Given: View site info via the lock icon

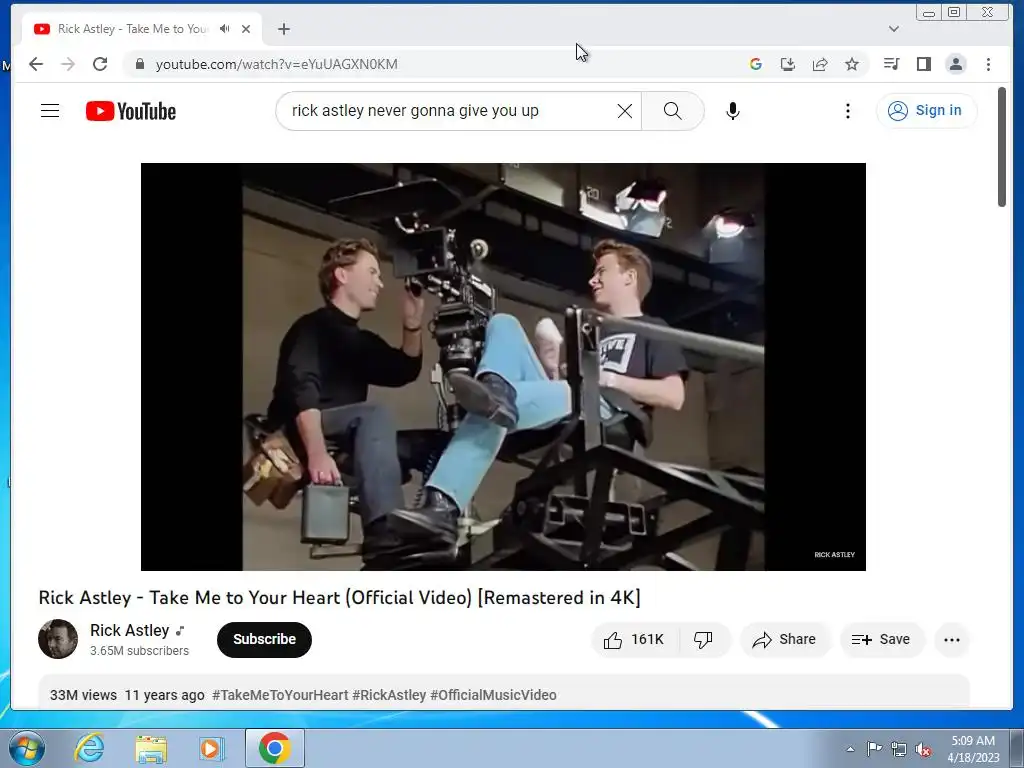Looking at the screenshot, I should point(139,64).
